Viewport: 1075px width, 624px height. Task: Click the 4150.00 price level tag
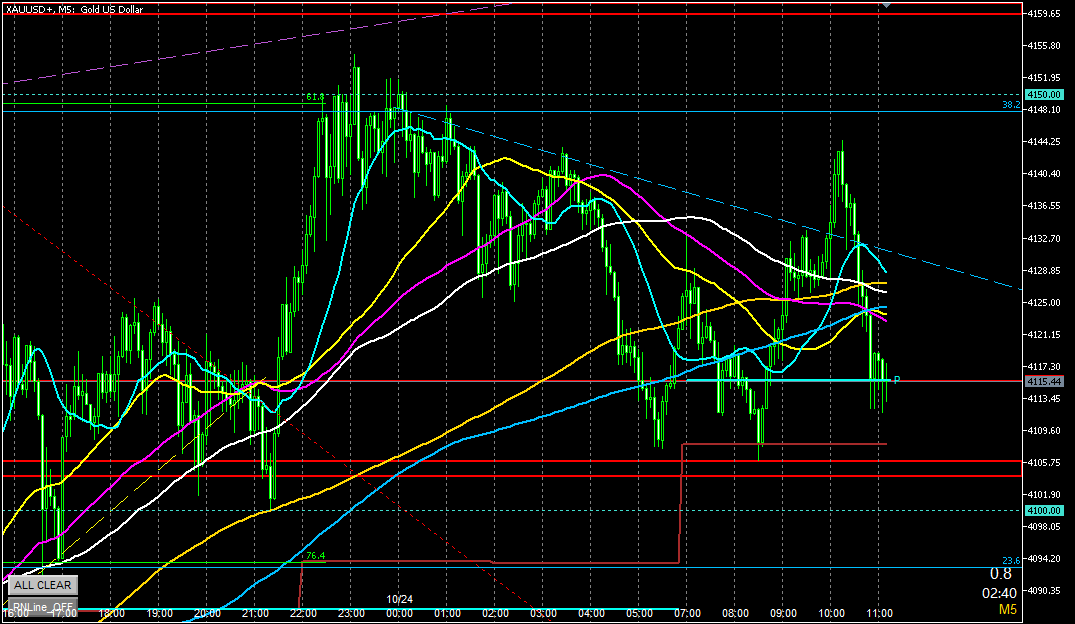click(x=1041, y=94)
